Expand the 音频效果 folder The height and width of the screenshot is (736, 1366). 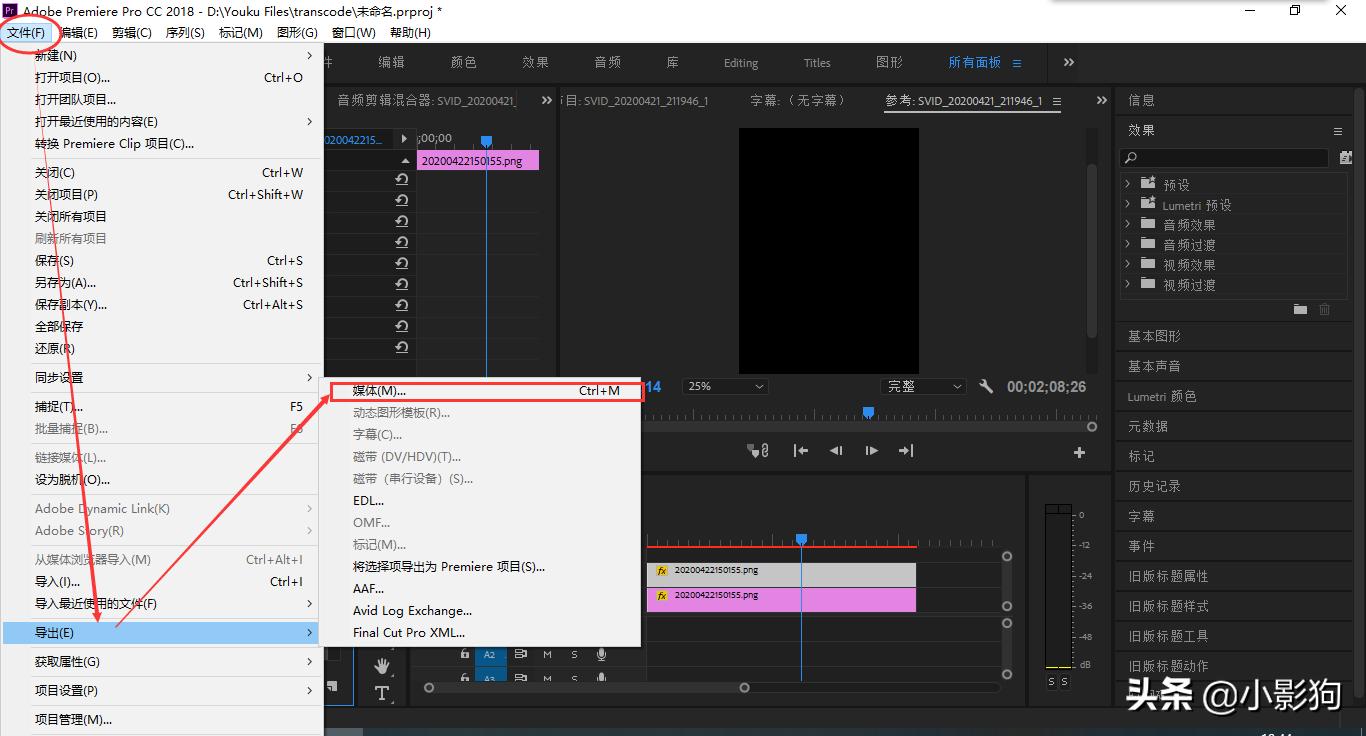click(1128, 224)
